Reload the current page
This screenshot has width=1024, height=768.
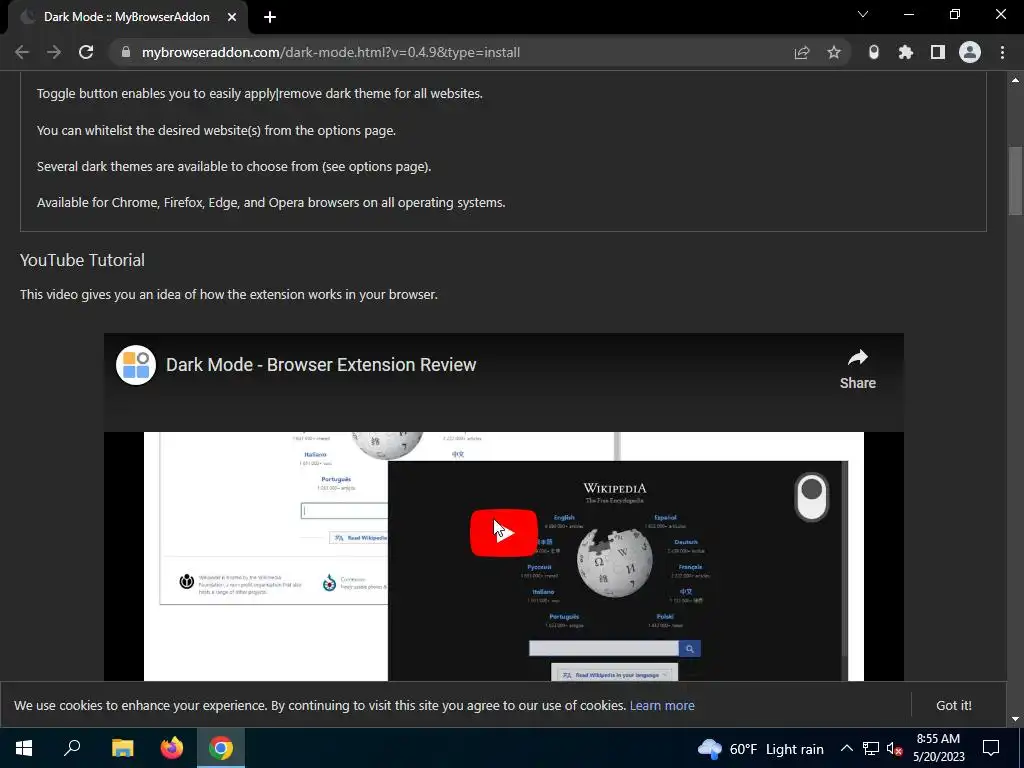86,52
